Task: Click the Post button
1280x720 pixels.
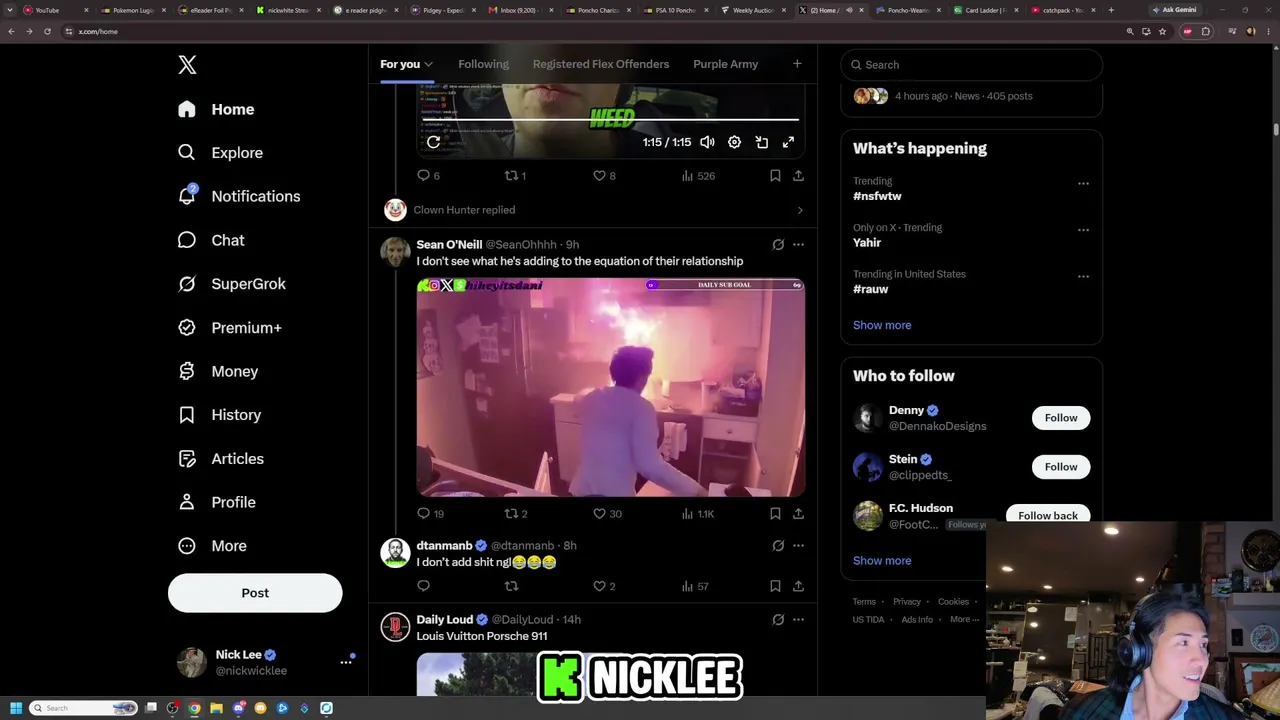Action: click(255, 593)
